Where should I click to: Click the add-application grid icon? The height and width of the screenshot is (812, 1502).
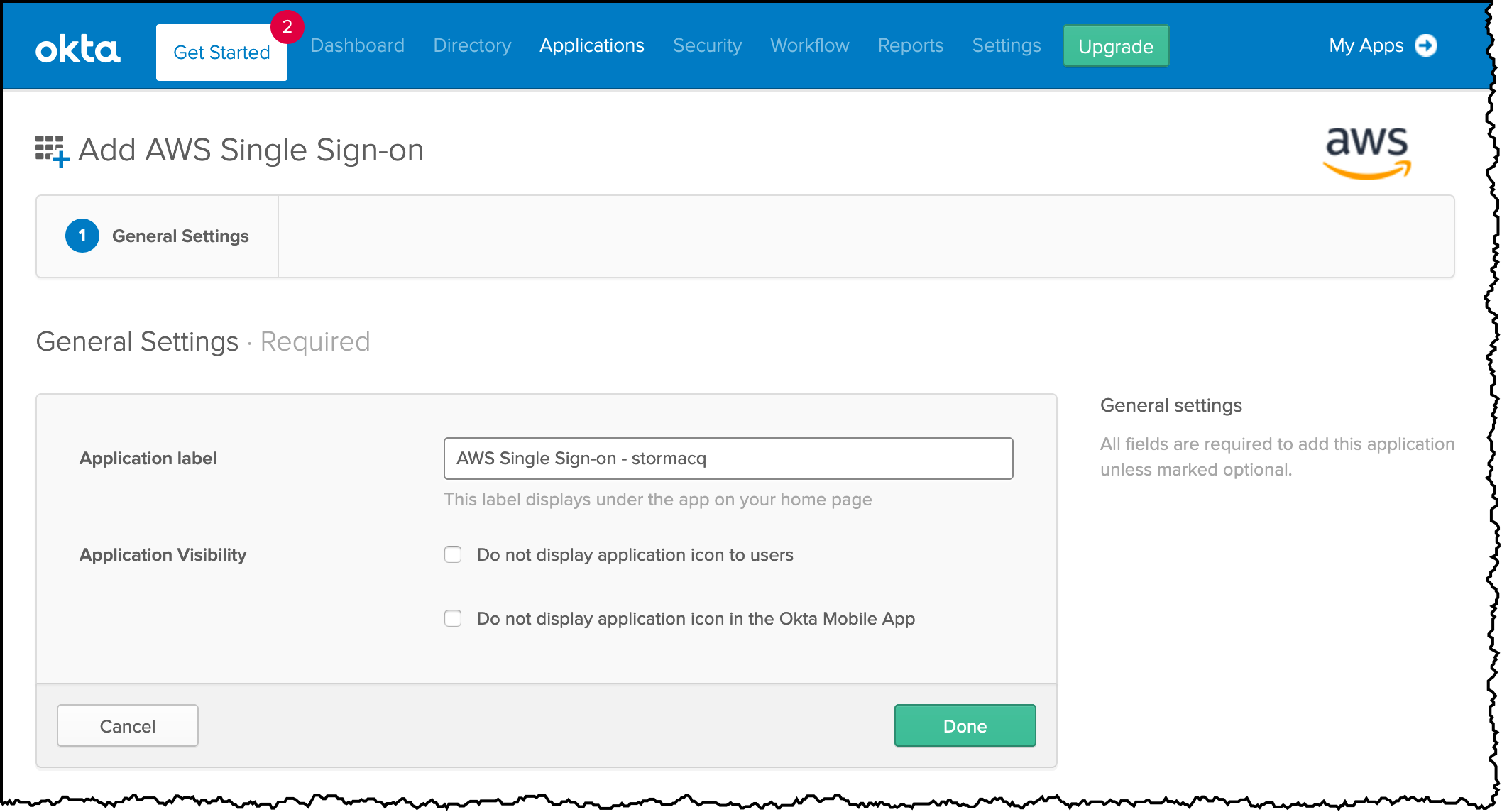pyautogui.click(x=52, y=150)
